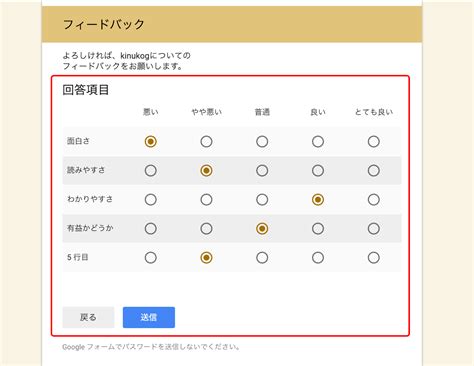Select 普通 for 有益かどうか row

(x=262, y=228)
